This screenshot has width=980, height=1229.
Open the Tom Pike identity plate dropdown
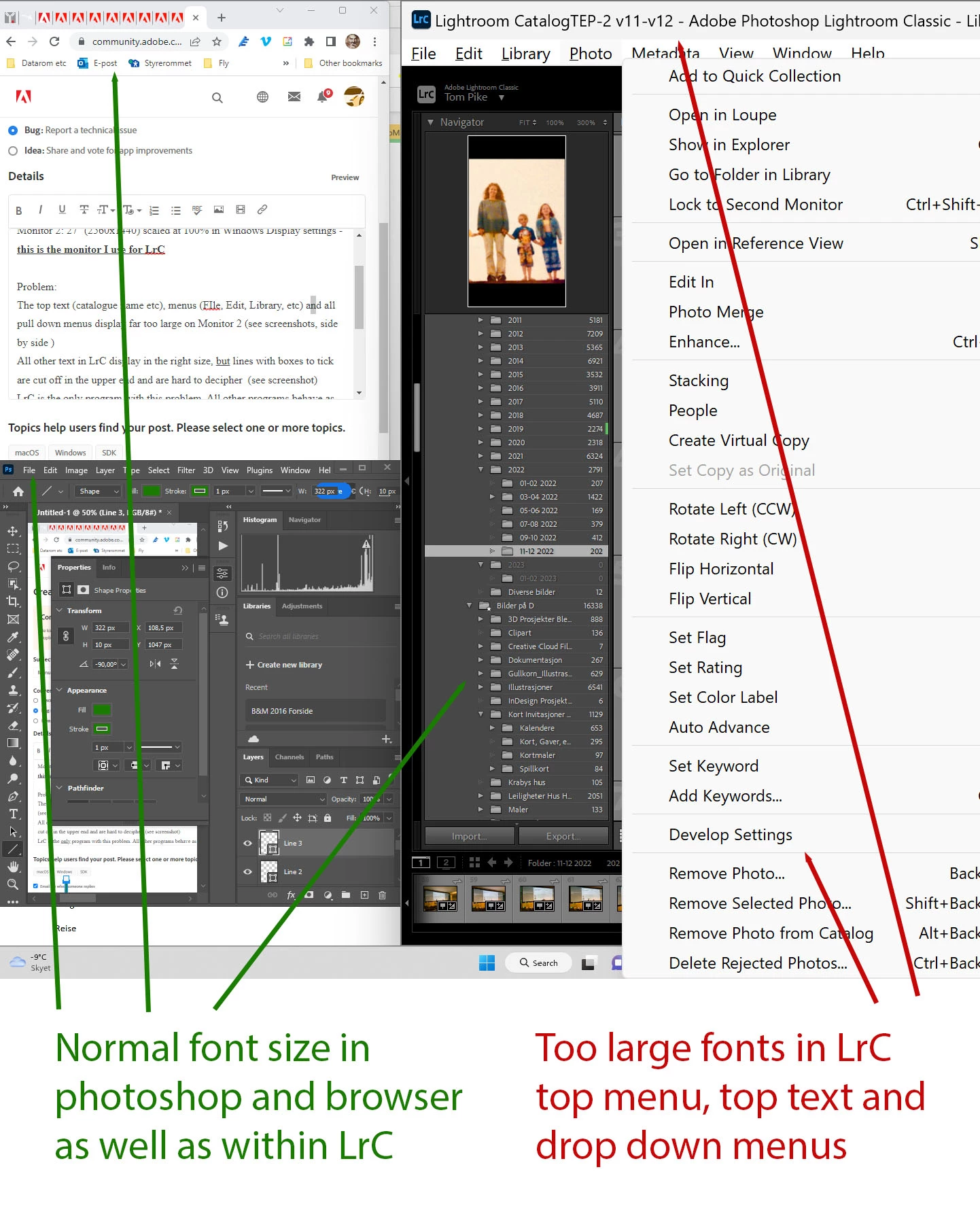point(502,97)
